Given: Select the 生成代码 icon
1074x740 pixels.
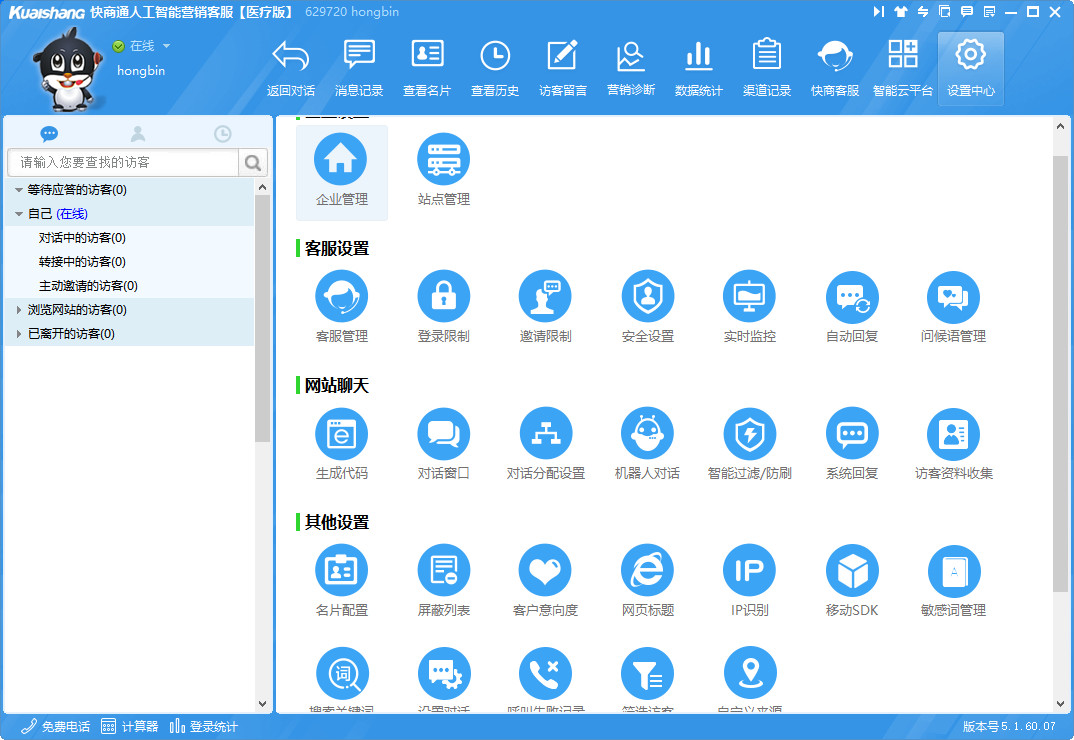Looking at the screenshot, I should coord(341,434).
